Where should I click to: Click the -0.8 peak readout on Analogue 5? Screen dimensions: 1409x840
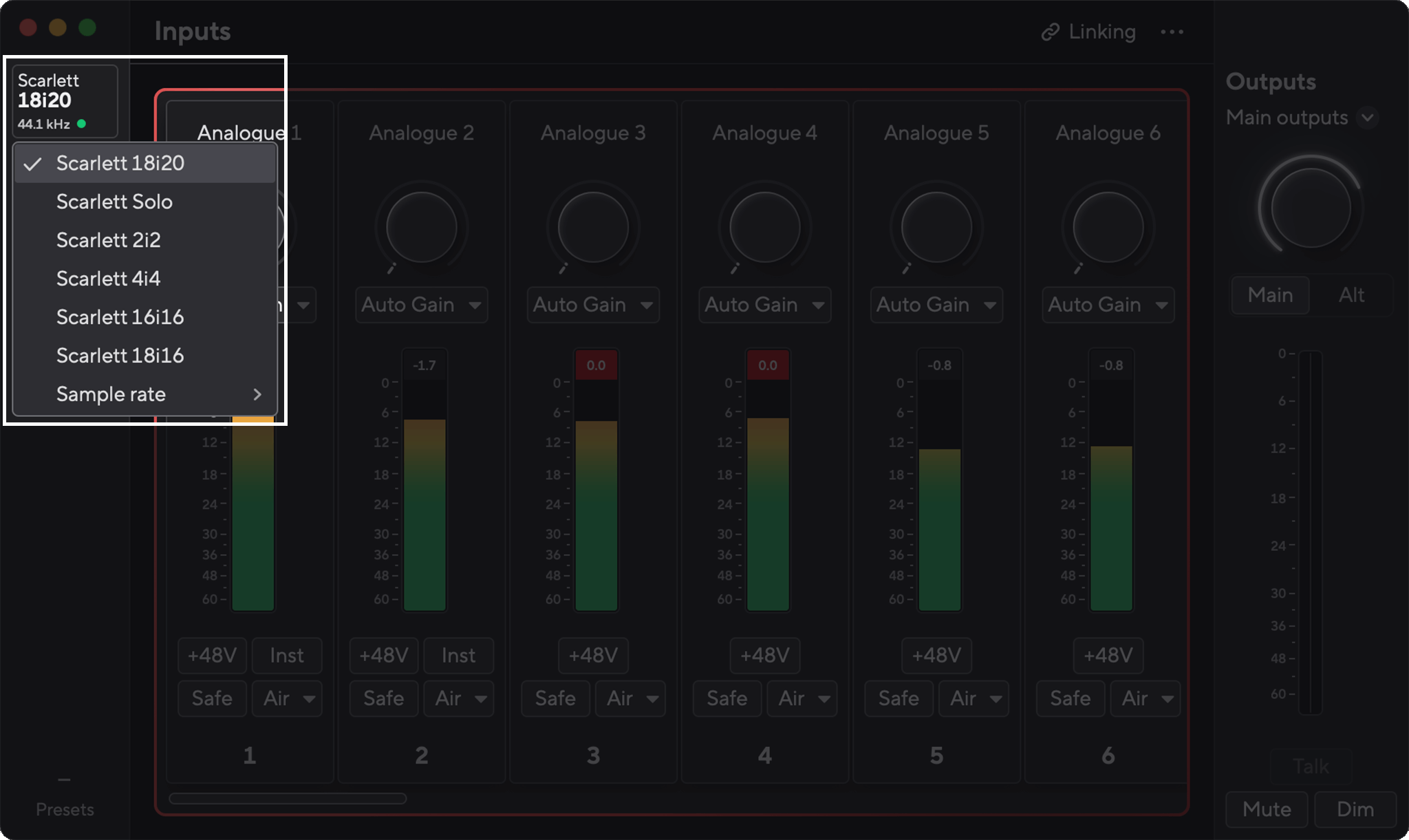pyautogui.click(x=940, y=365)
